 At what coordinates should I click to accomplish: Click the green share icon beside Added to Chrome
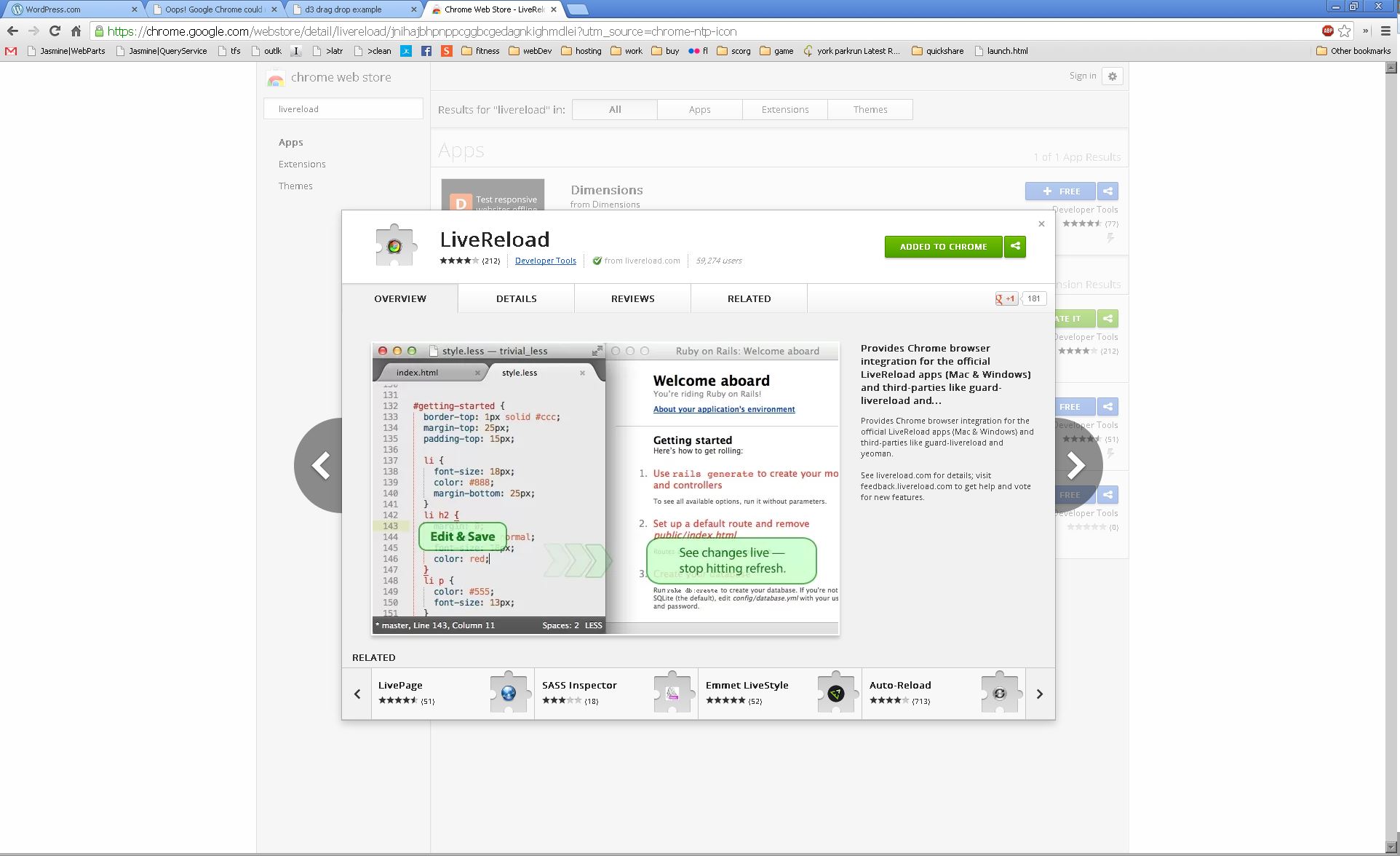point(1015,246)
